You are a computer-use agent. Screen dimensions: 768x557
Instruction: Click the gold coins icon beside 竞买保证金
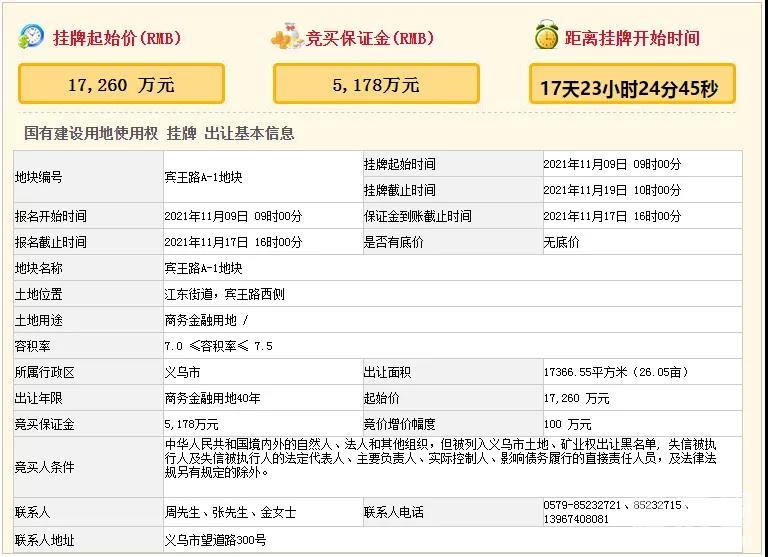pos(286,37)
